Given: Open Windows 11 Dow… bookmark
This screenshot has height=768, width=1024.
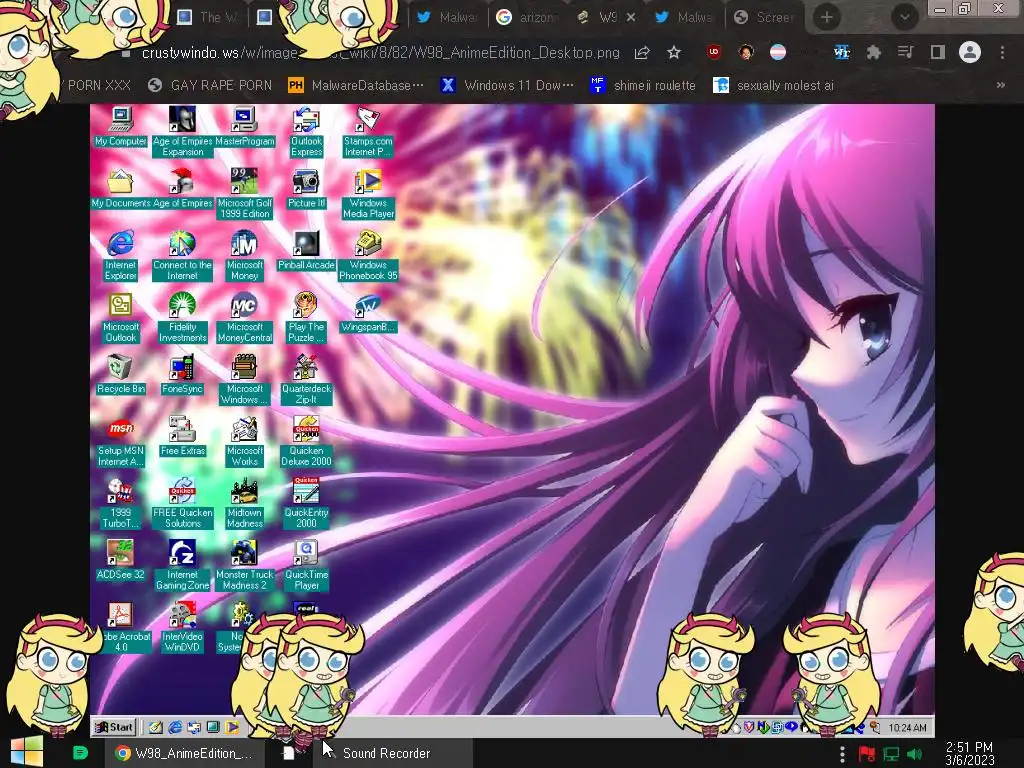Looking at the screenshot, I should click(x=507, y=85).
